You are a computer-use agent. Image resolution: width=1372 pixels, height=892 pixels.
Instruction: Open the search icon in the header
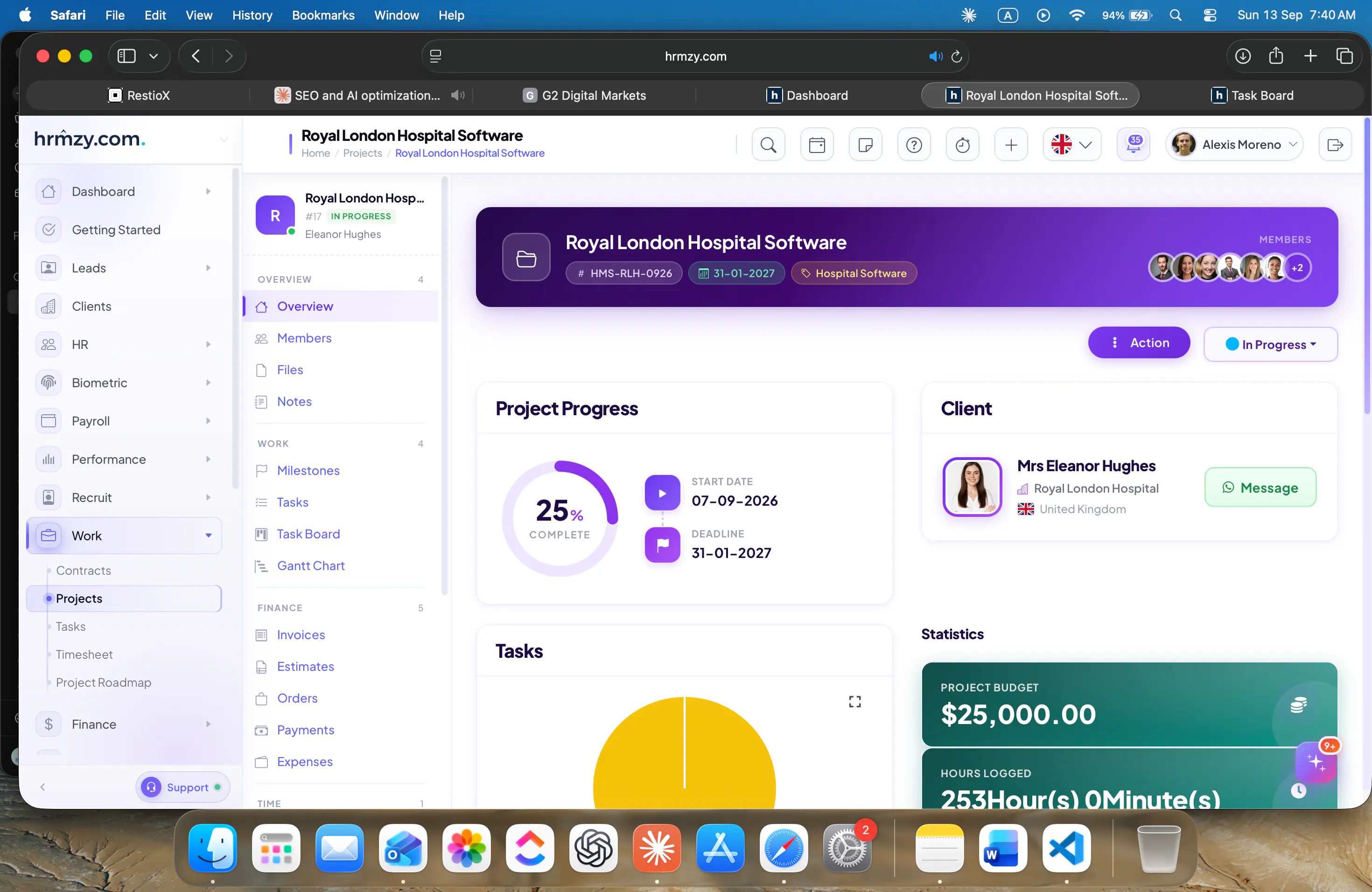point(769,145)
